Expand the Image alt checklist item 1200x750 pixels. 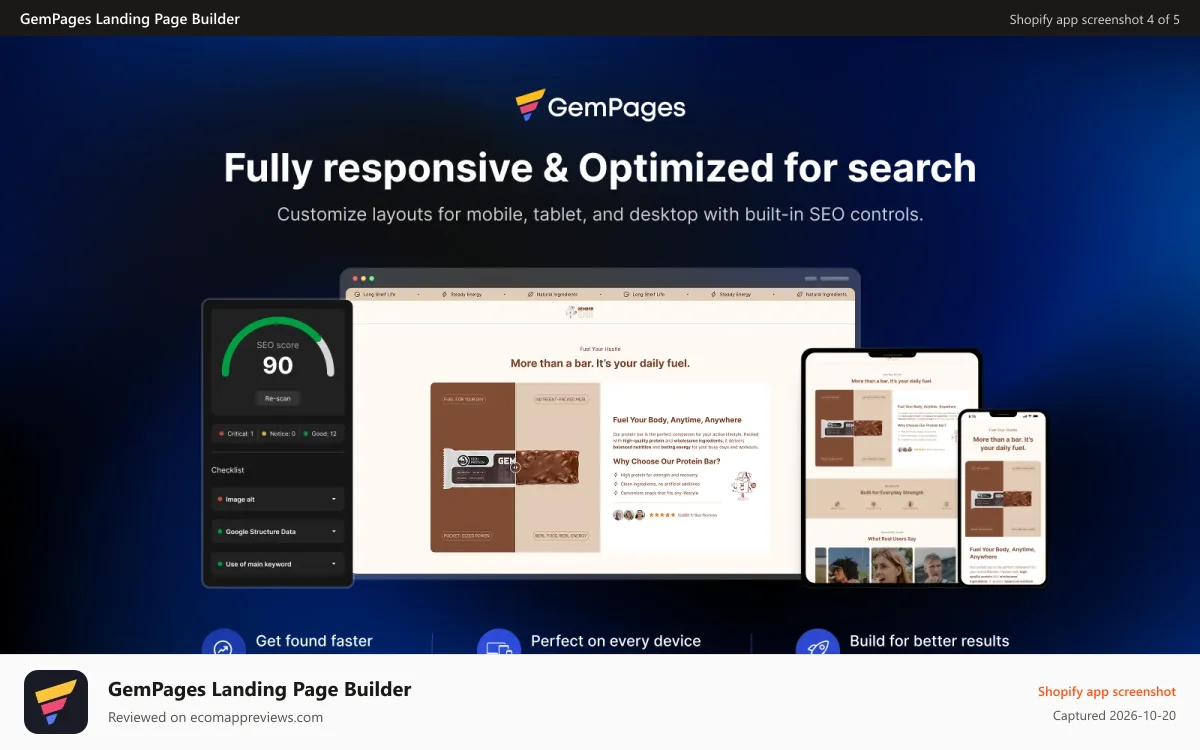pyautogui.click(x=278, y=499)
